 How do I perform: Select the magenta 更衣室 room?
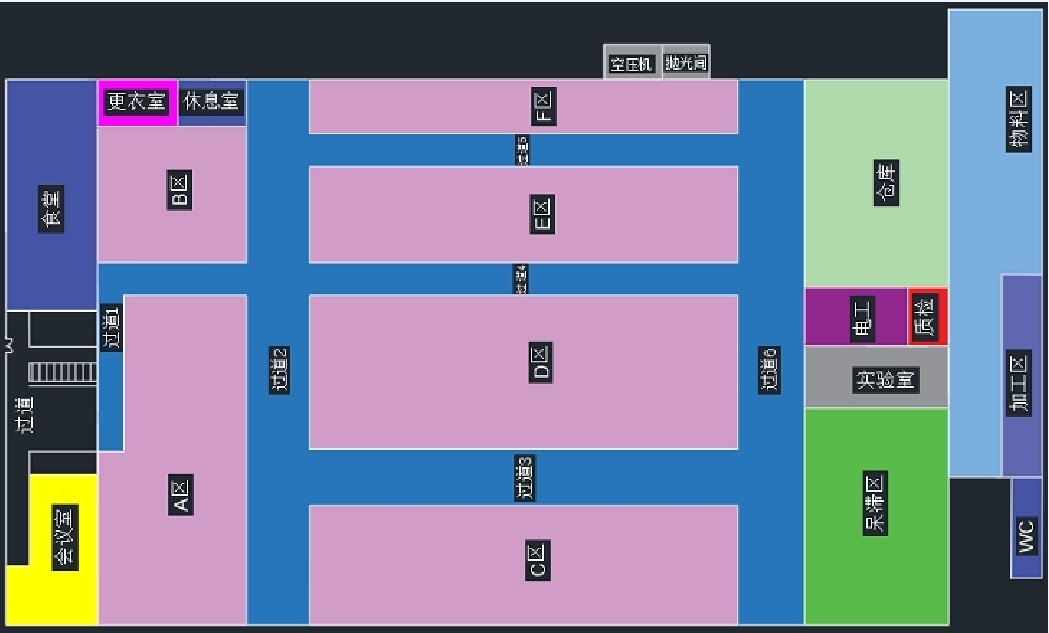pyautogui.click(x=137, y=102)
